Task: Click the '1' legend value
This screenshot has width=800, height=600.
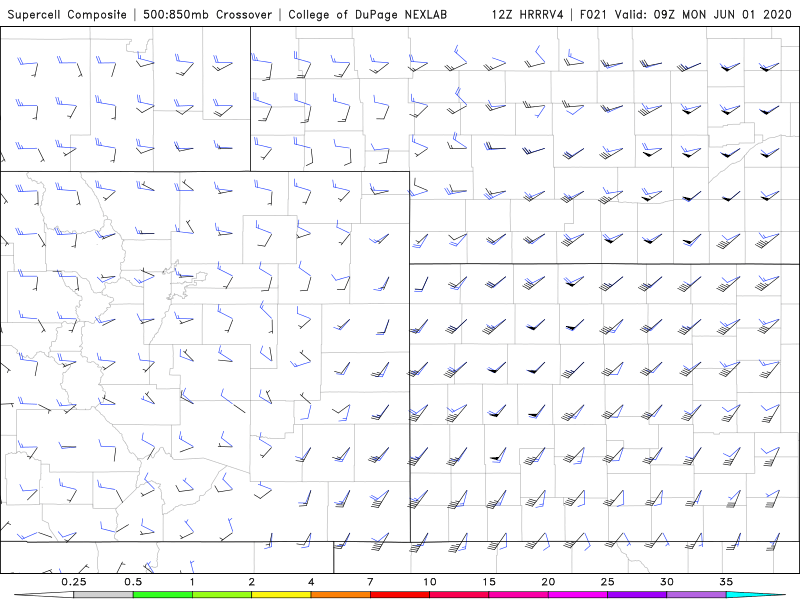Action: click(x=192, y=582)
